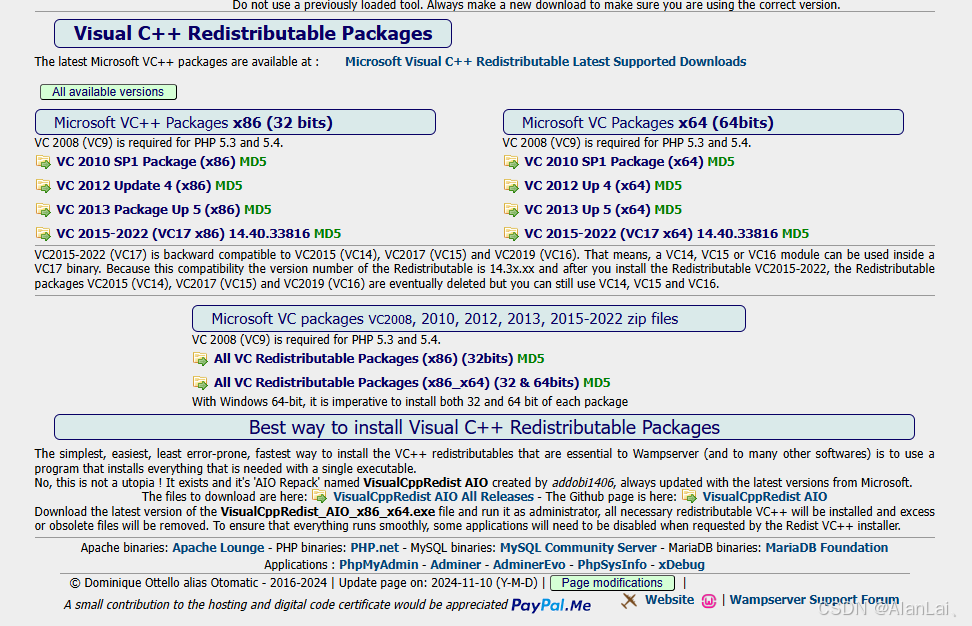Open MD5 link for VC 2013 Package Up 5 x86

click(258, 210)
